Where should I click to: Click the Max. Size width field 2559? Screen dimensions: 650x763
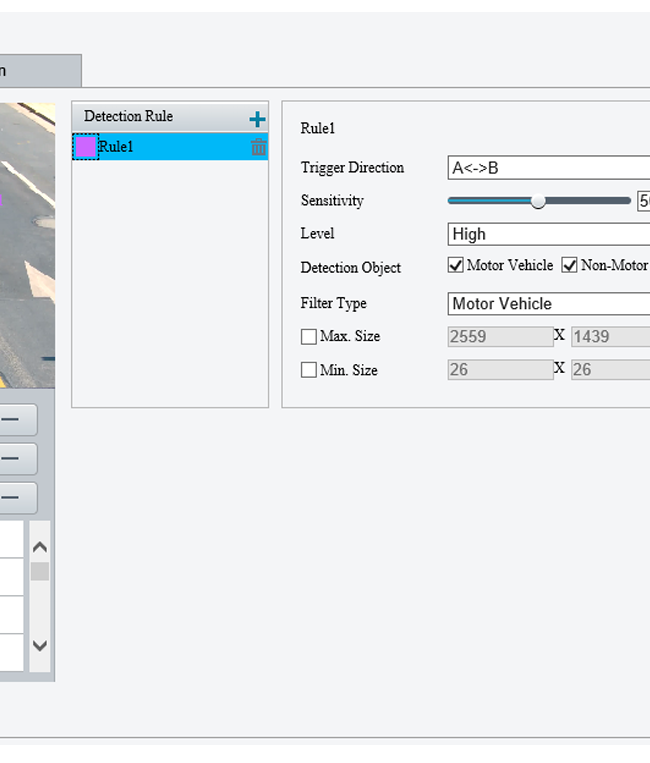coord(500,336)
